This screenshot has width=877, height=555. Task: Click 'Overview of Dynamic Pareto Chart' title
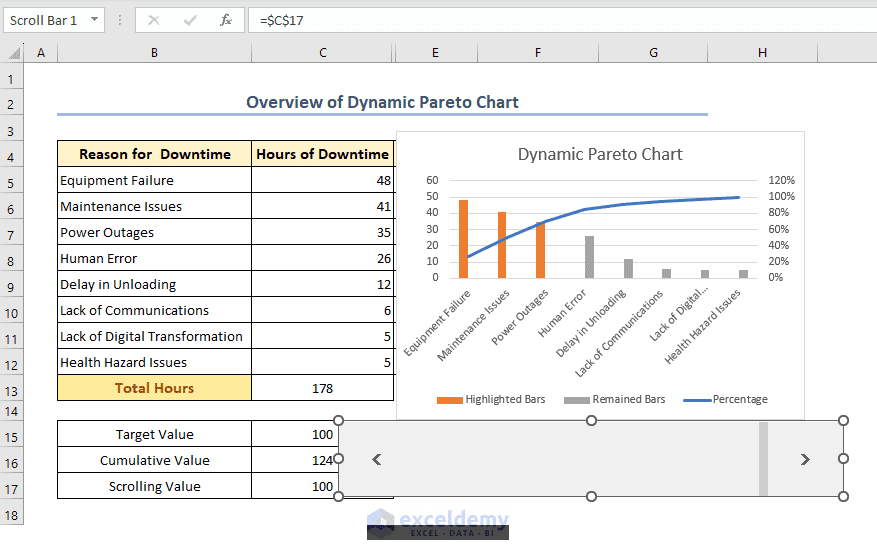pyautogui.click(x=383, y=102)
